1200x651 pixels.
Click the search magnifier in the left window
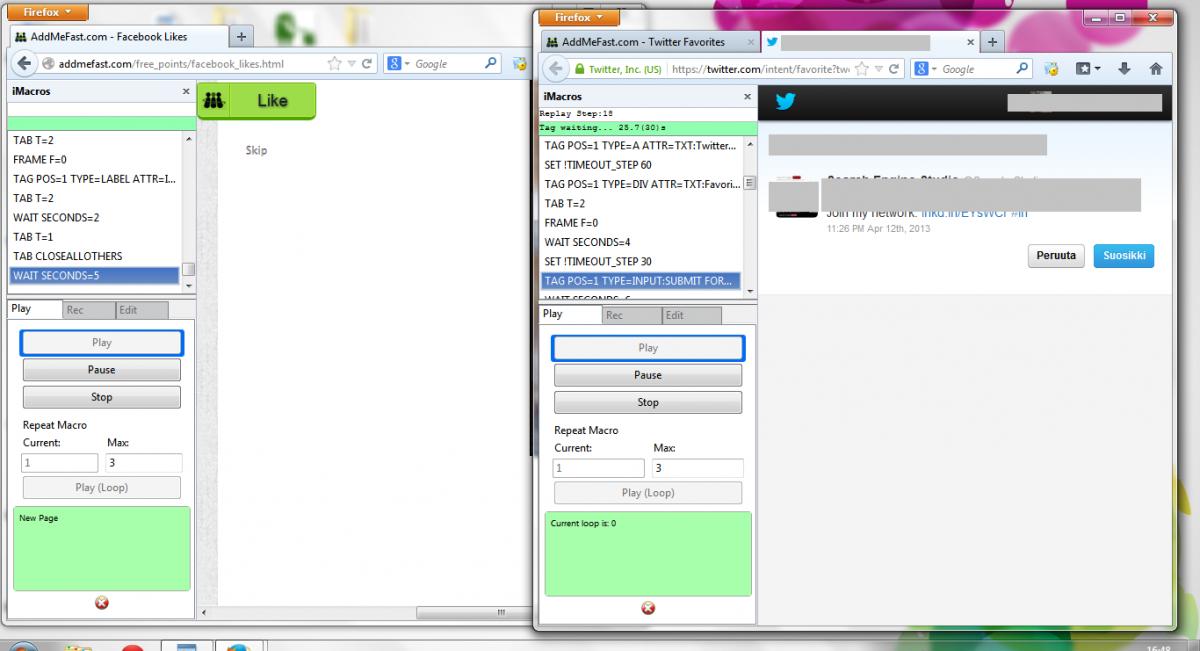coord(491,63)
